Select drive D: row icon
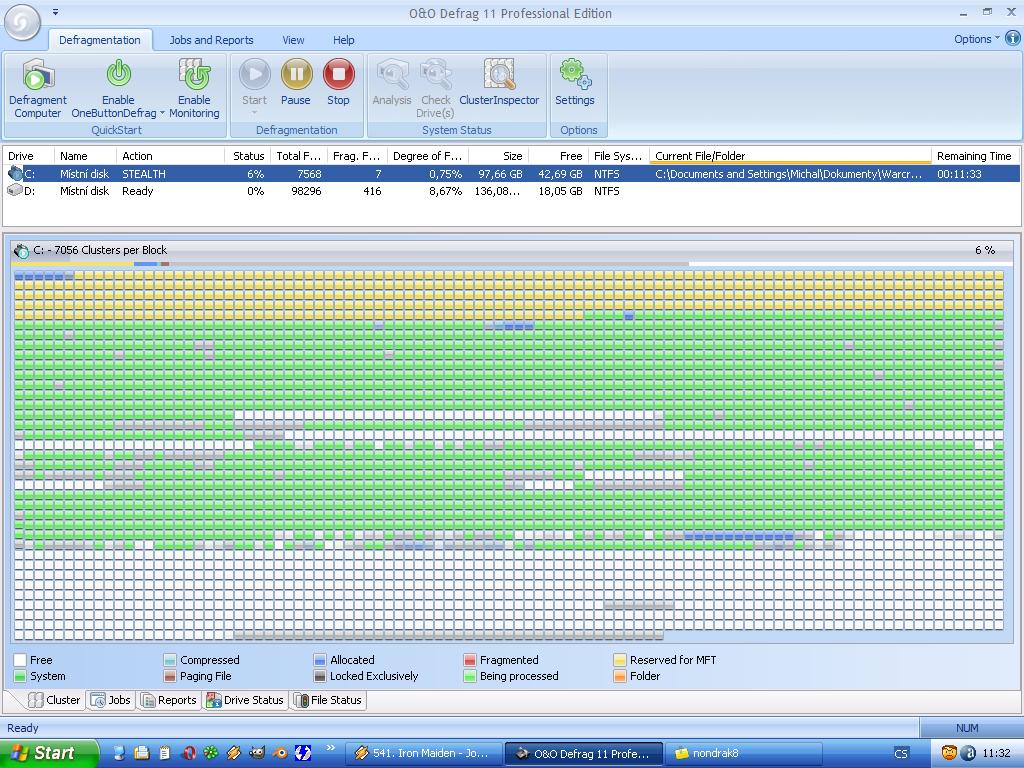This screenshot has height=768, width=1024. (x=15, y=191)
